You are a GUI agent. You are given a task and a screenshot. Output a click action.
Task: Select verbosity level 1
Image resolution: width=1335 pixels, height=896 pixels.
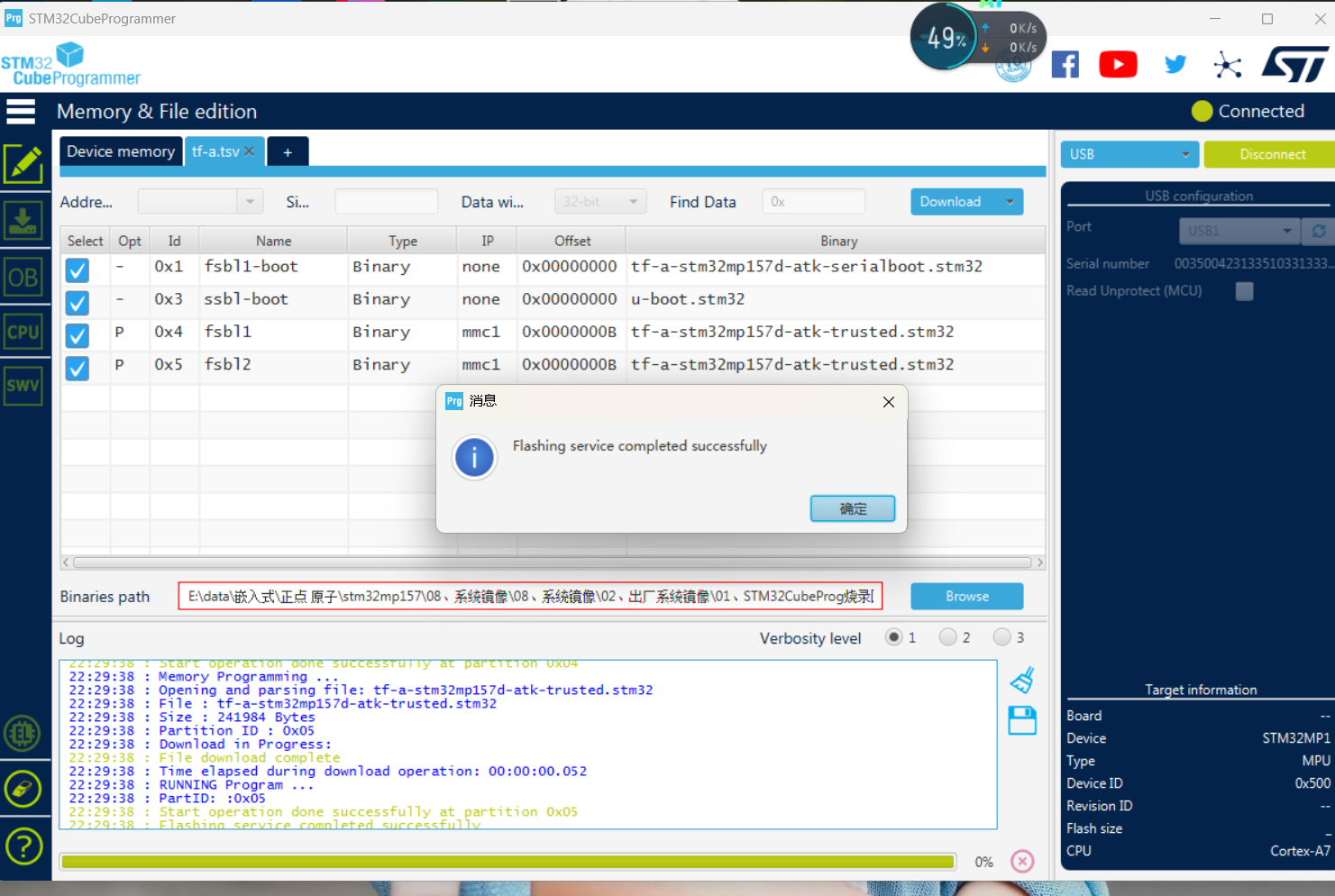coord(893,637)
